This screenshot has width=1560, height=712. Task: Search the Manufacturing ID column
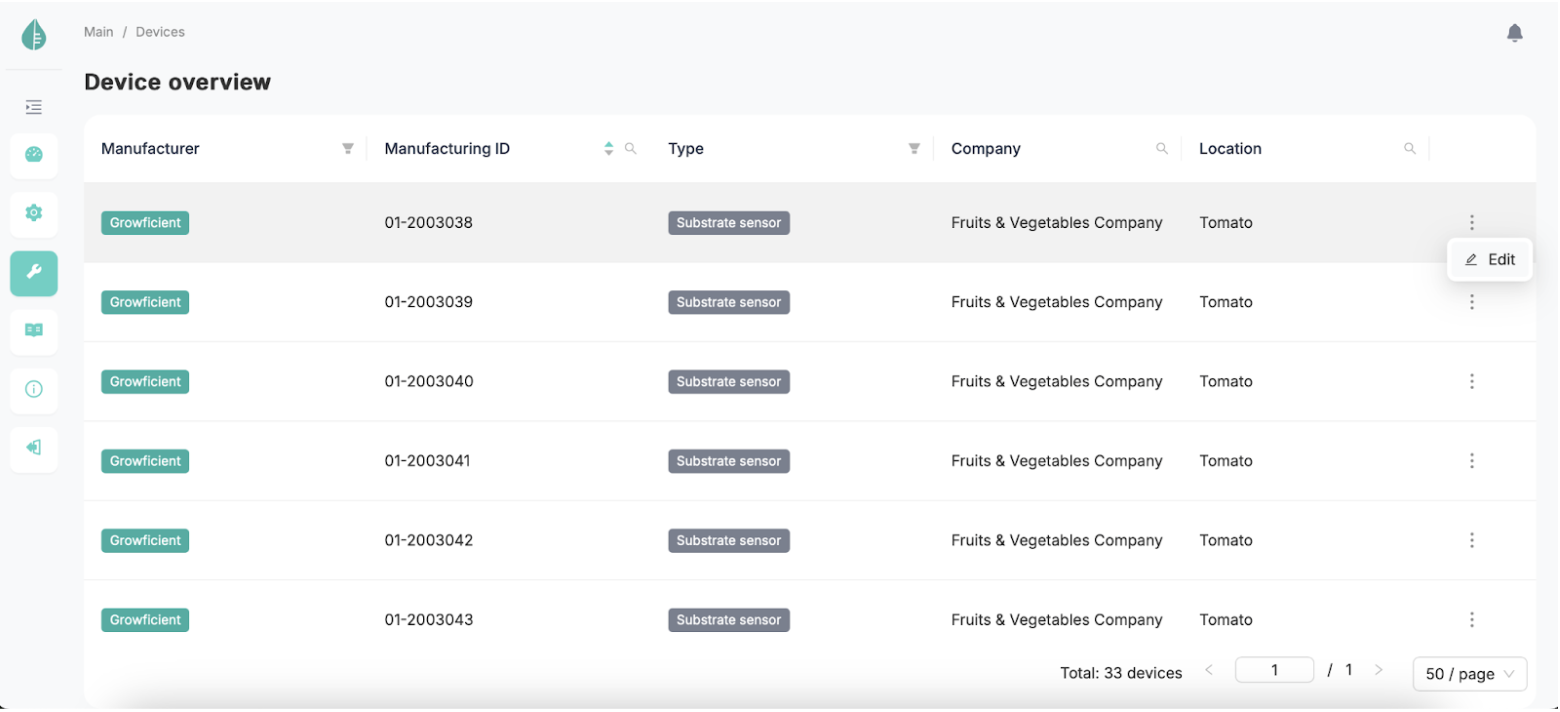pyautogui.click(x=631, y=149)
